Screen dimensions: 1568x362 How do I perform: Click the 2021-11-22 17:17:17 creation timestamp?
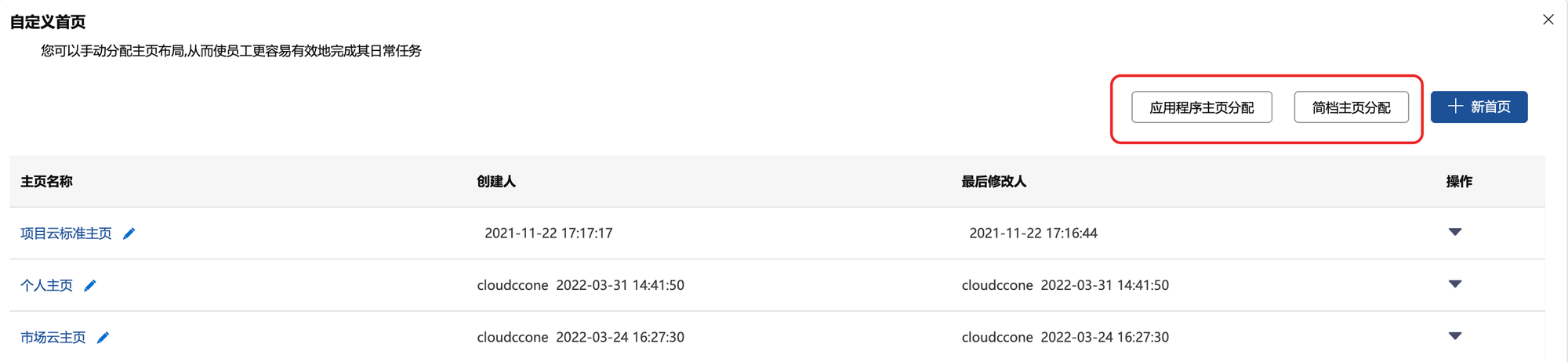click(548, 233)
